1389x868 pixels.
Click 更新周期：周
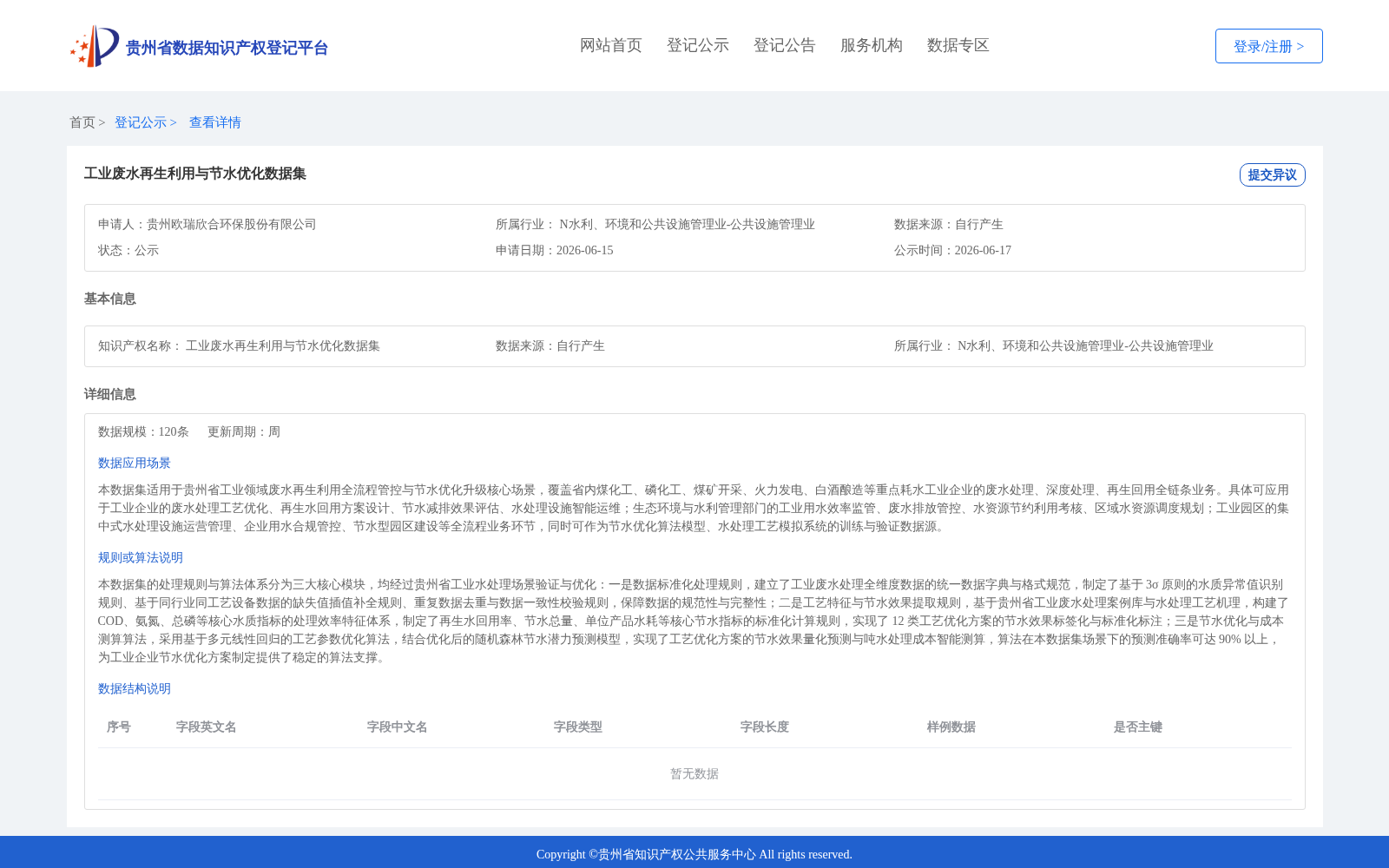[244, 431]
